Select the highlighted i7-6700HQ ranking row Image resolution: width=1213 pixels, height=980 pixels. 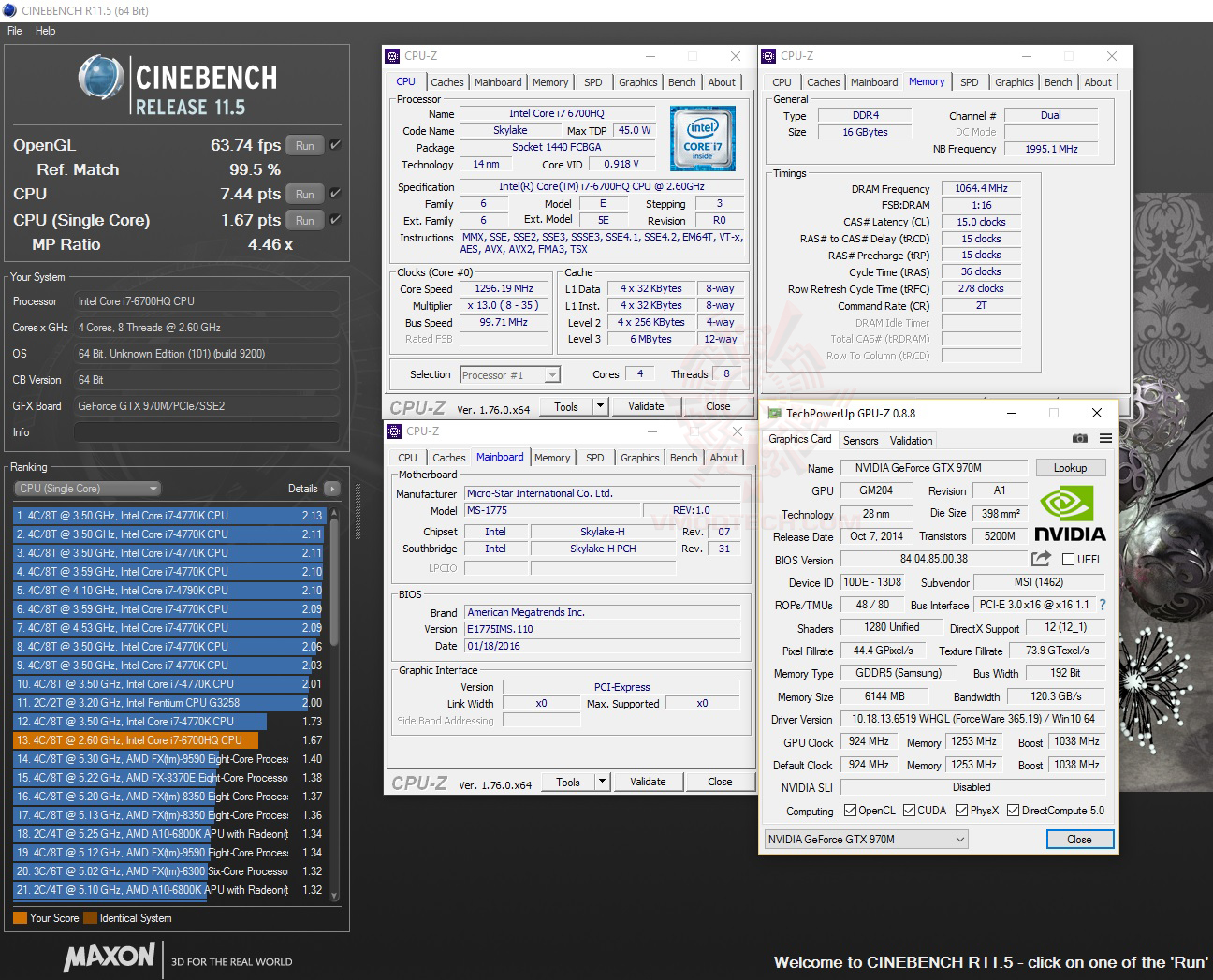click(x=168, y=739)
